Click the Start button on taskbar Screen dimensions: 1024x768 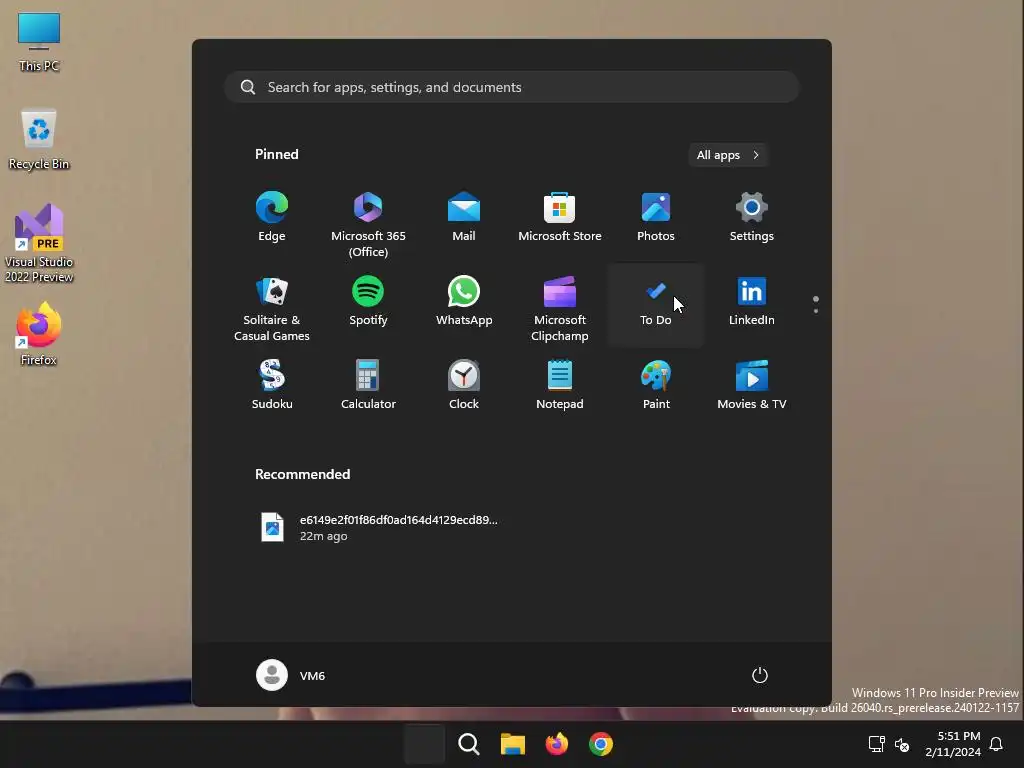coord(424,744)
